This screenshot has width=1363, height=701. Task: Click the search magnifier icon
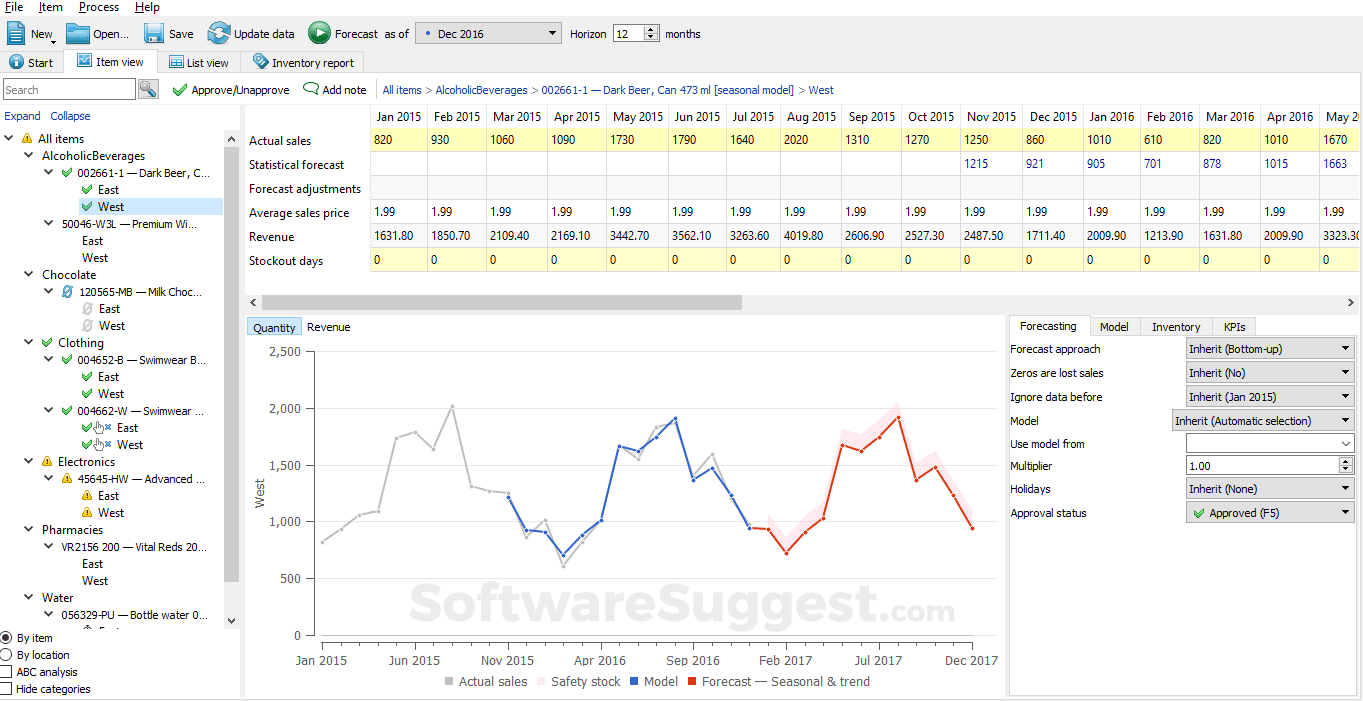click(148, 89)
